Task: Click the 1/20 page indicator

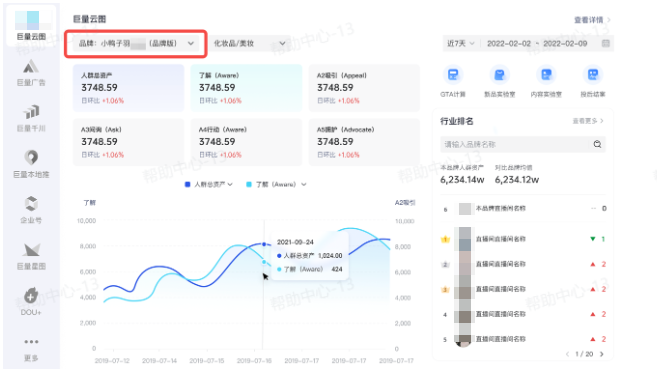Action: click(x=584, y=354)
